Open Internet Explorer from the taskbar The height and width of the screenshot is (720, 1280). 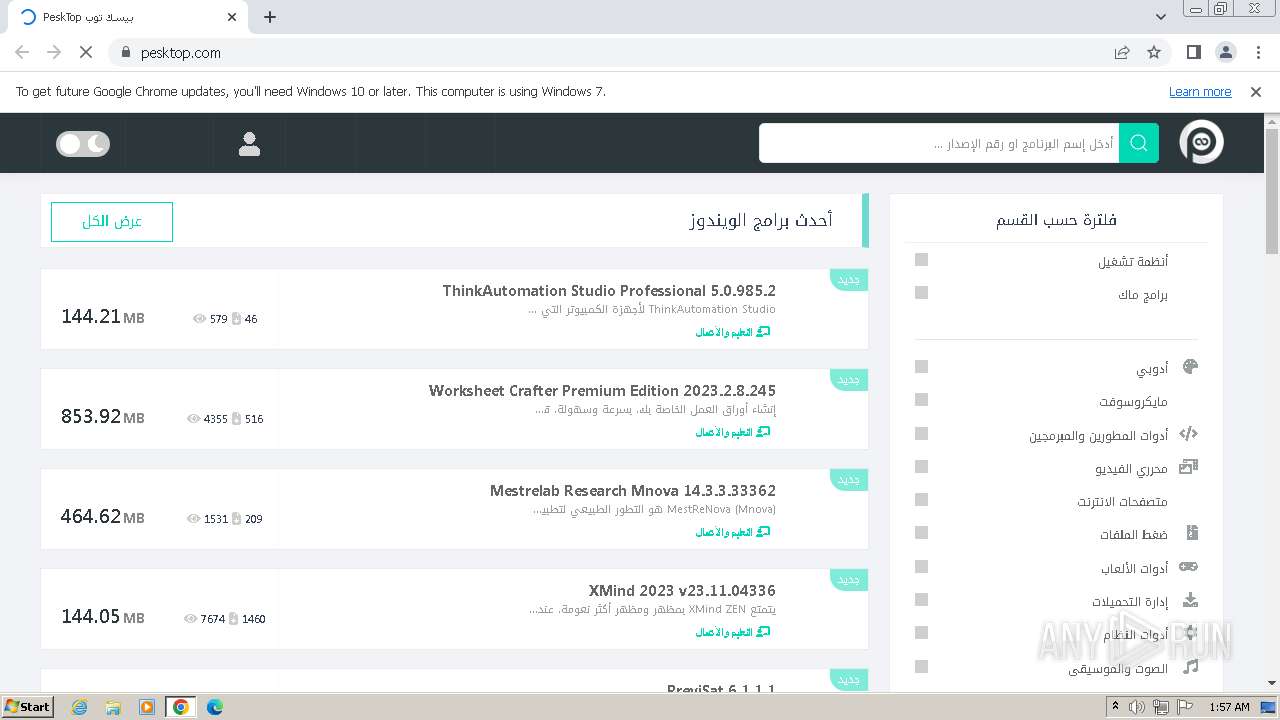pyautogui.click(x=79, y=707)
